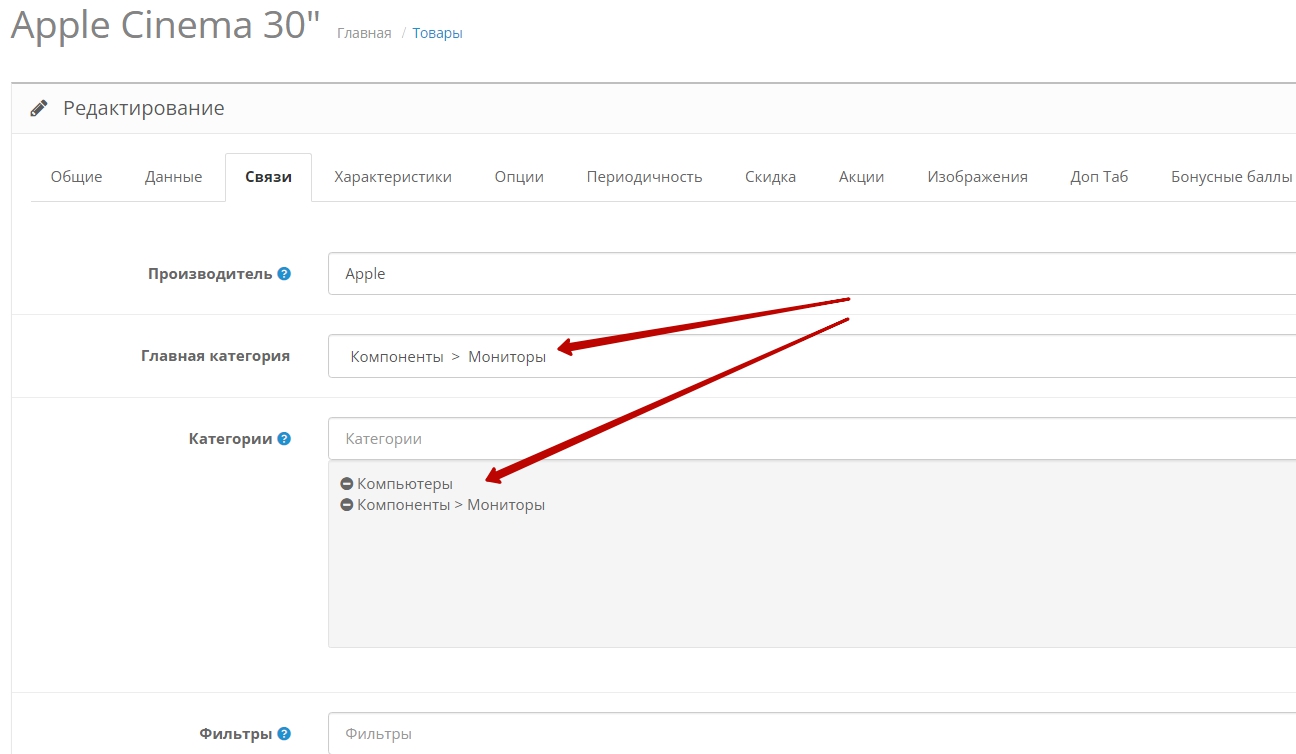The height and width of the screenshot is (754, 1296).
Task: Open the Доп Таб tab
Action: [x=1099, y=177]
